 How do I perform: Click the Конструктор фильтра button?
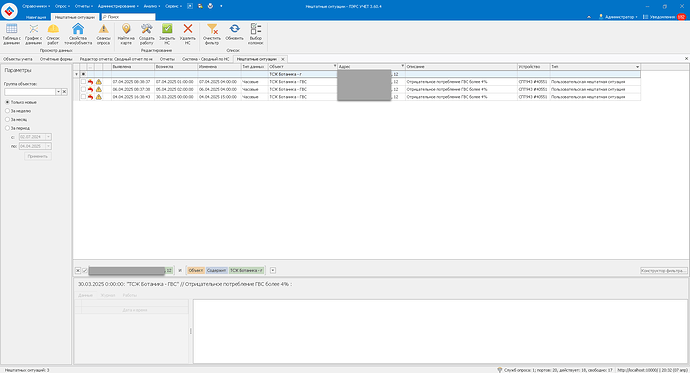point(664,271)
